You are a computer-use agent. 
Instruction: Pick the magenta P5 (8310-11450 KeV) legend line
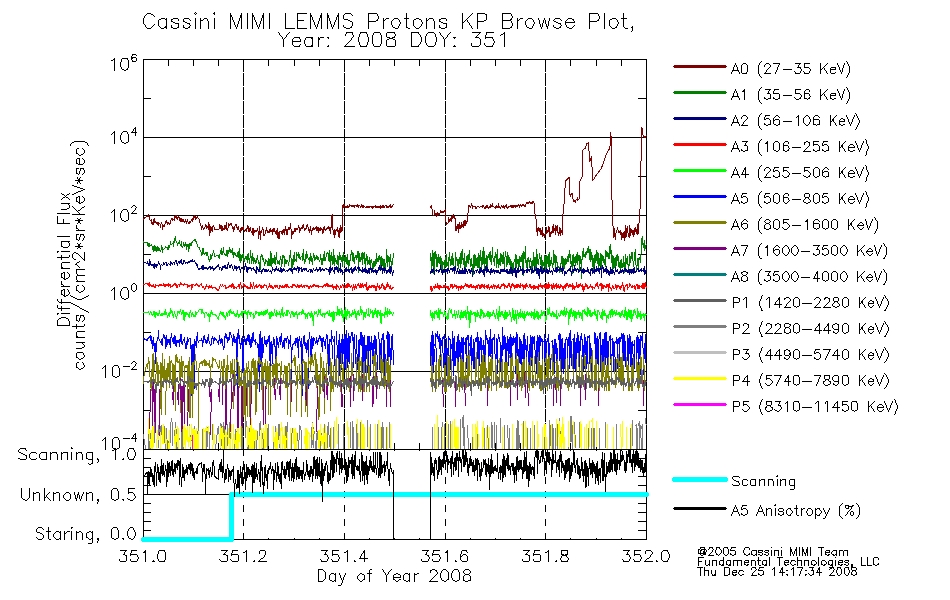[700, 405]
